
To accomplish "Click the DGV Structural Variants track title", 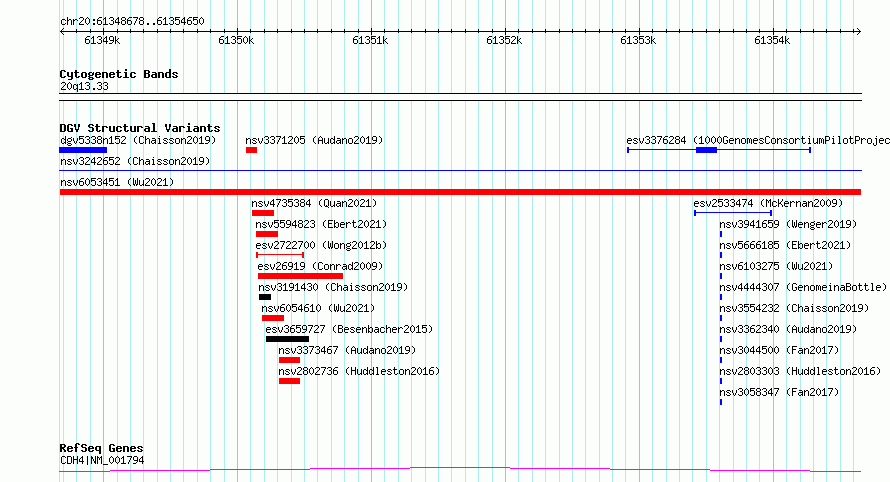I will [140, 128].
